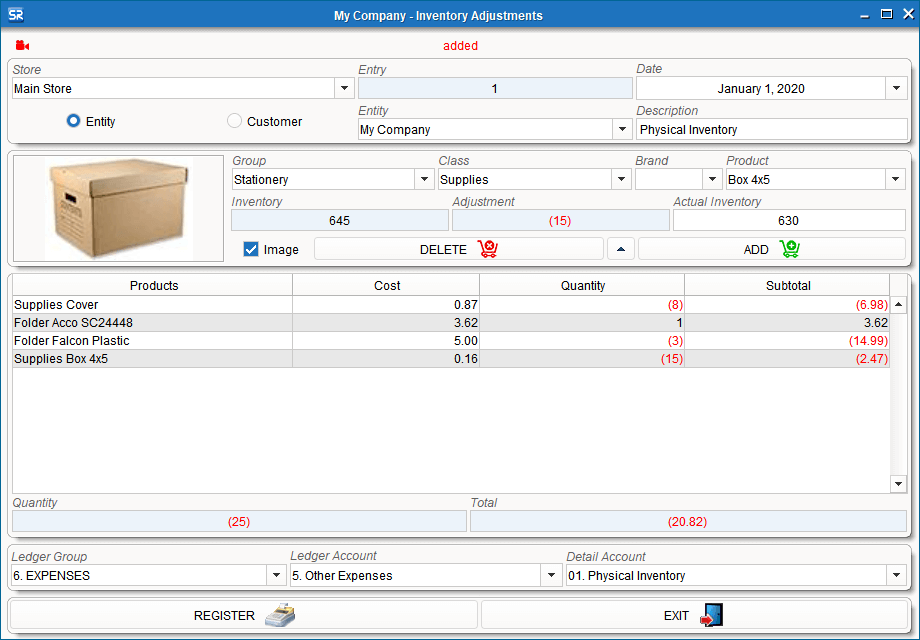Click the Subtotal column header
This screenshot has width=920, height=640.
click(787, 286)
